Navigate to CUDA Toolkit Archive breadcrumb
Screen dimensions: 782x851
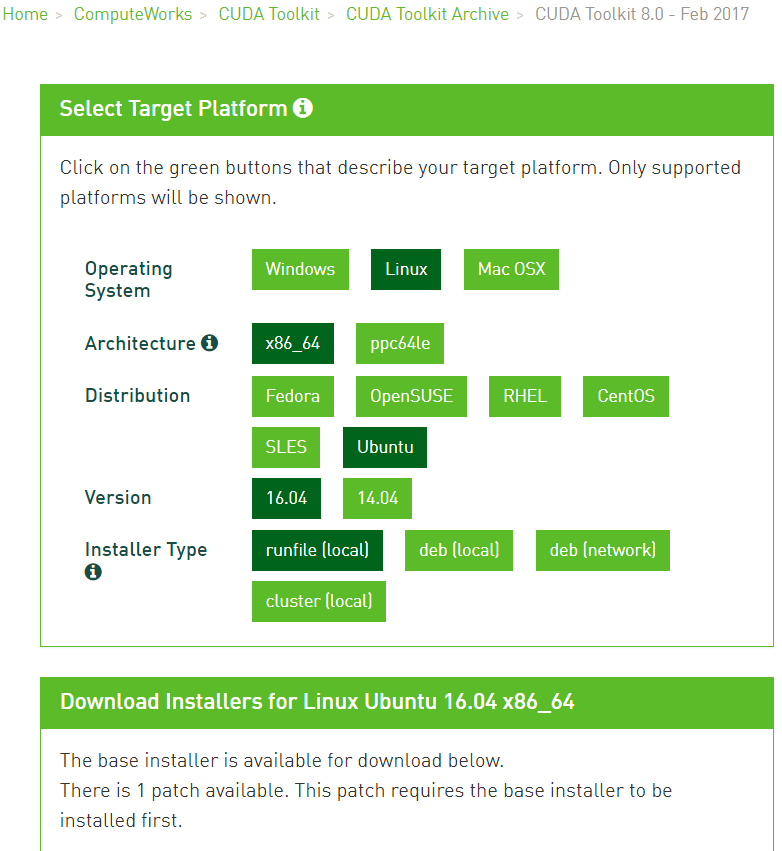tap(427, 14)
